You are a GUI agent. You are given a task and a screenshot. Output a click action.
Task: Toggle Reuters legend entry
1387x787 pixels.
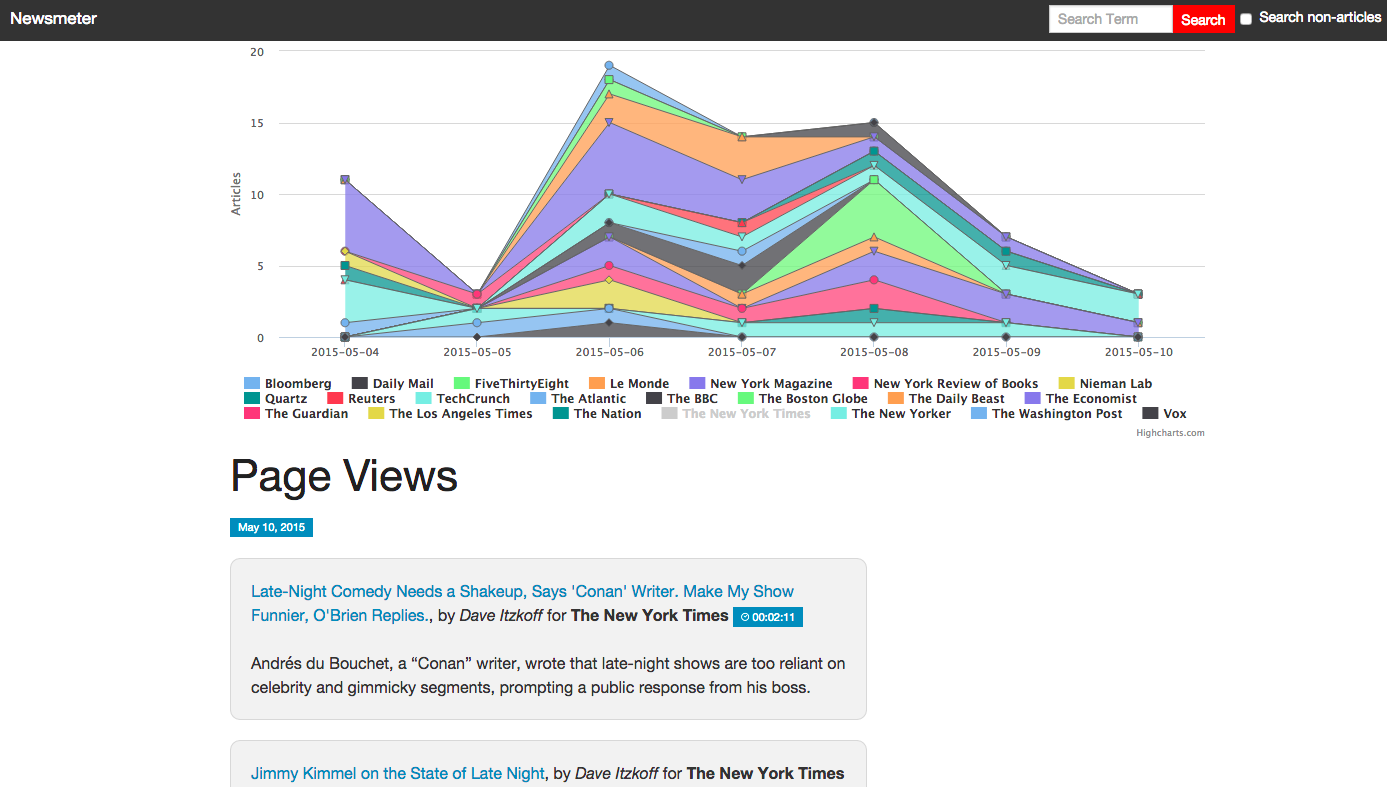coord(361,399)
